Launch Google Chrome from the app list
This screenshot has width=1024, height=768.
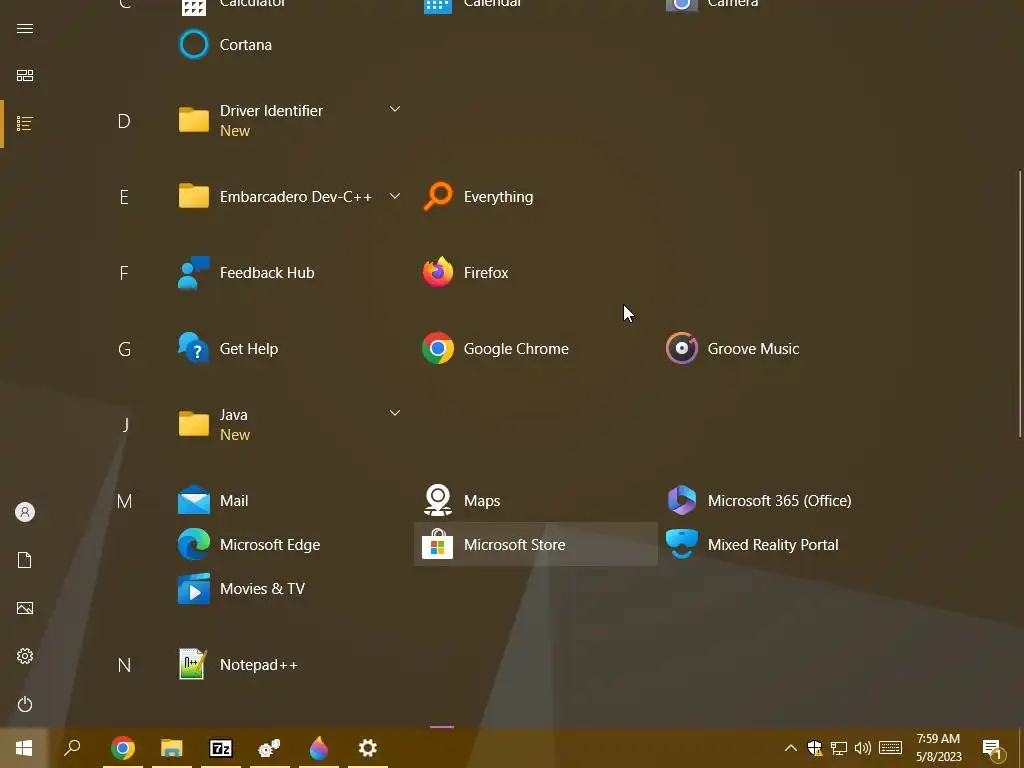tap(536, 349)
